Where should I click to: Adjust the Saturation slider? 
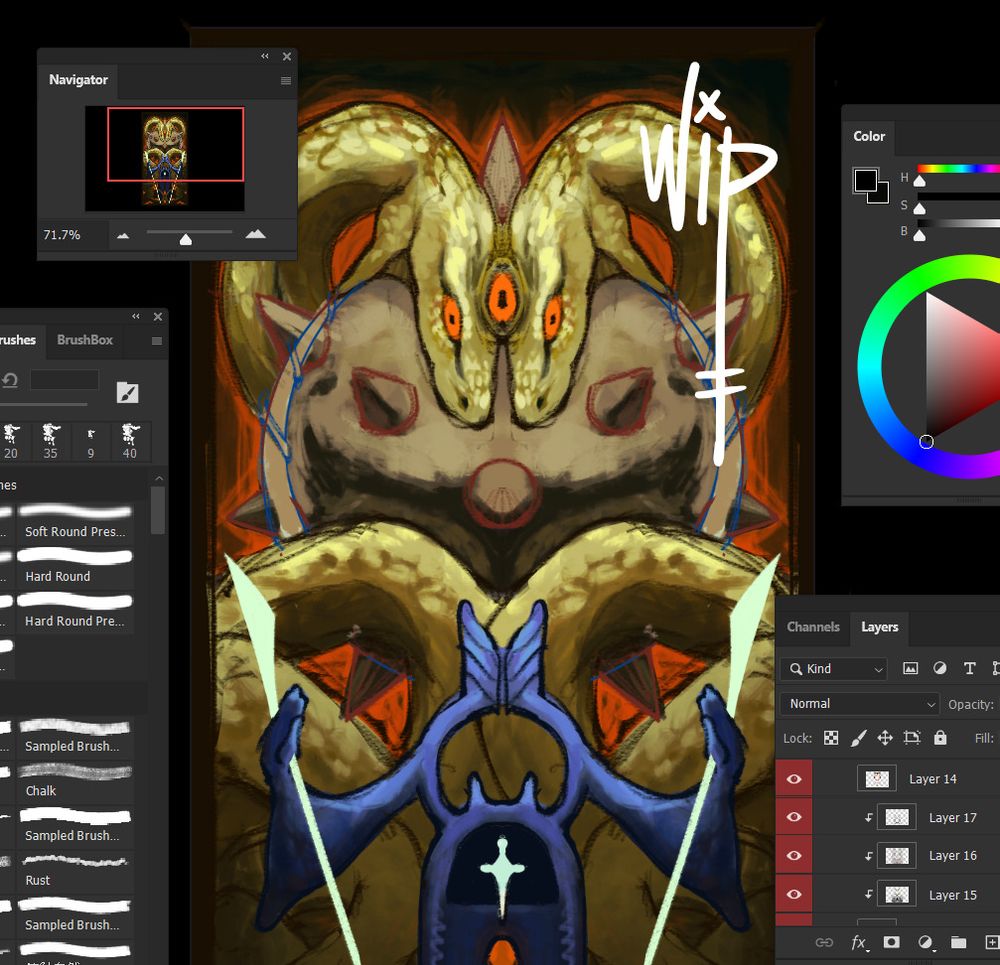point(919,209)
